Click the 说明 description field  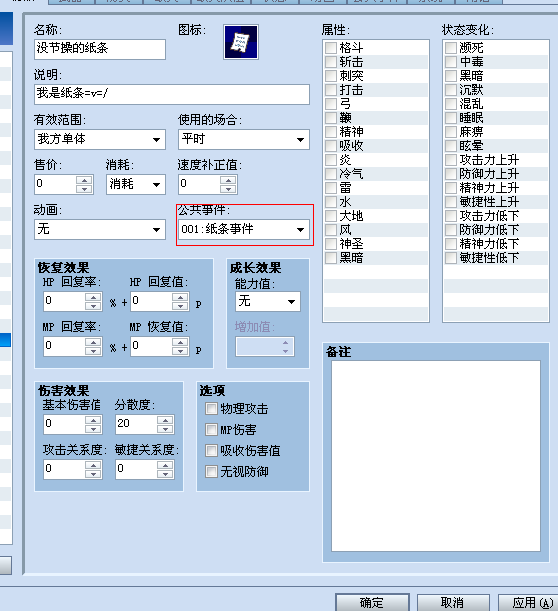tap(172, 94)
